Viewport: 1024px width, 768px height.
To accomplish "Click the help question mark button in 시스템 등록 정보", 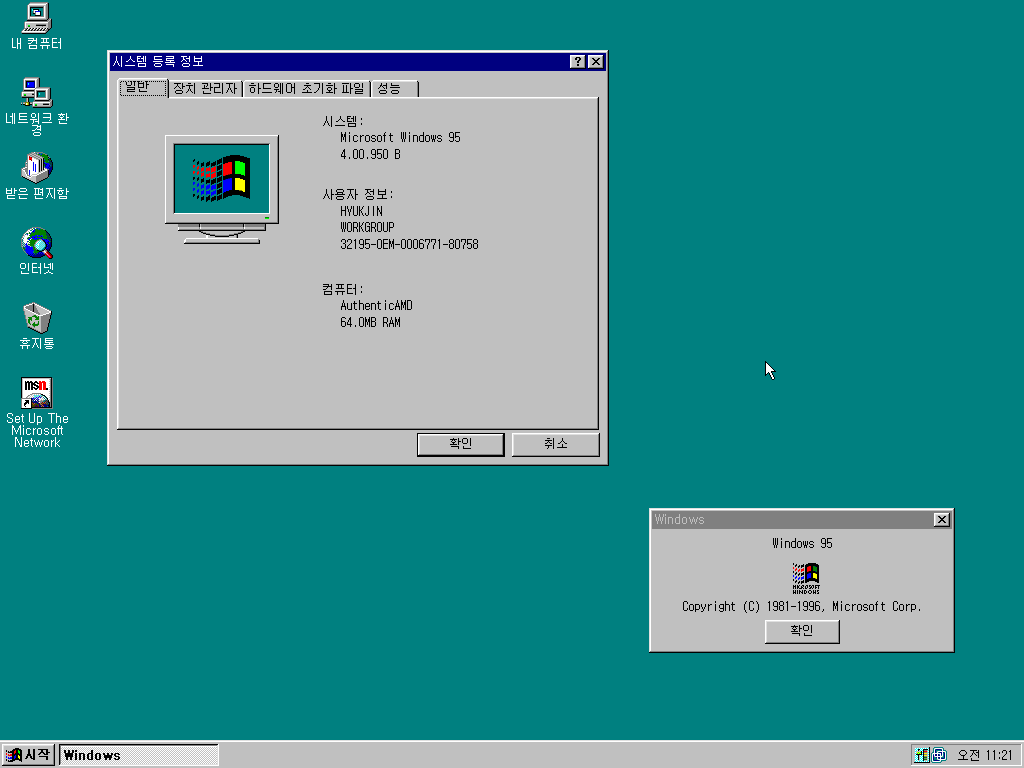I will [577, 61].
